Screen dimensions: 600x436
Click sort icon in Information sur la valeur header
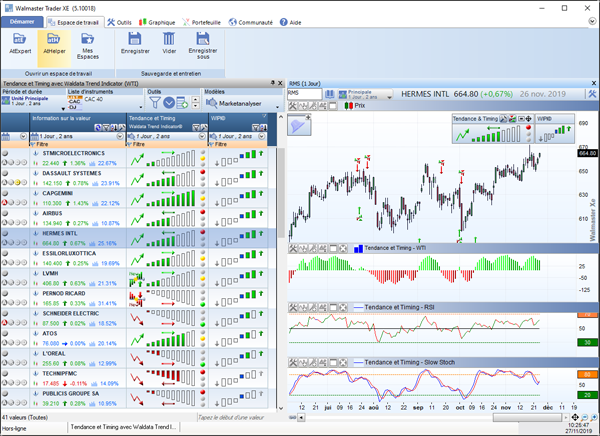(x=114, y=127)
